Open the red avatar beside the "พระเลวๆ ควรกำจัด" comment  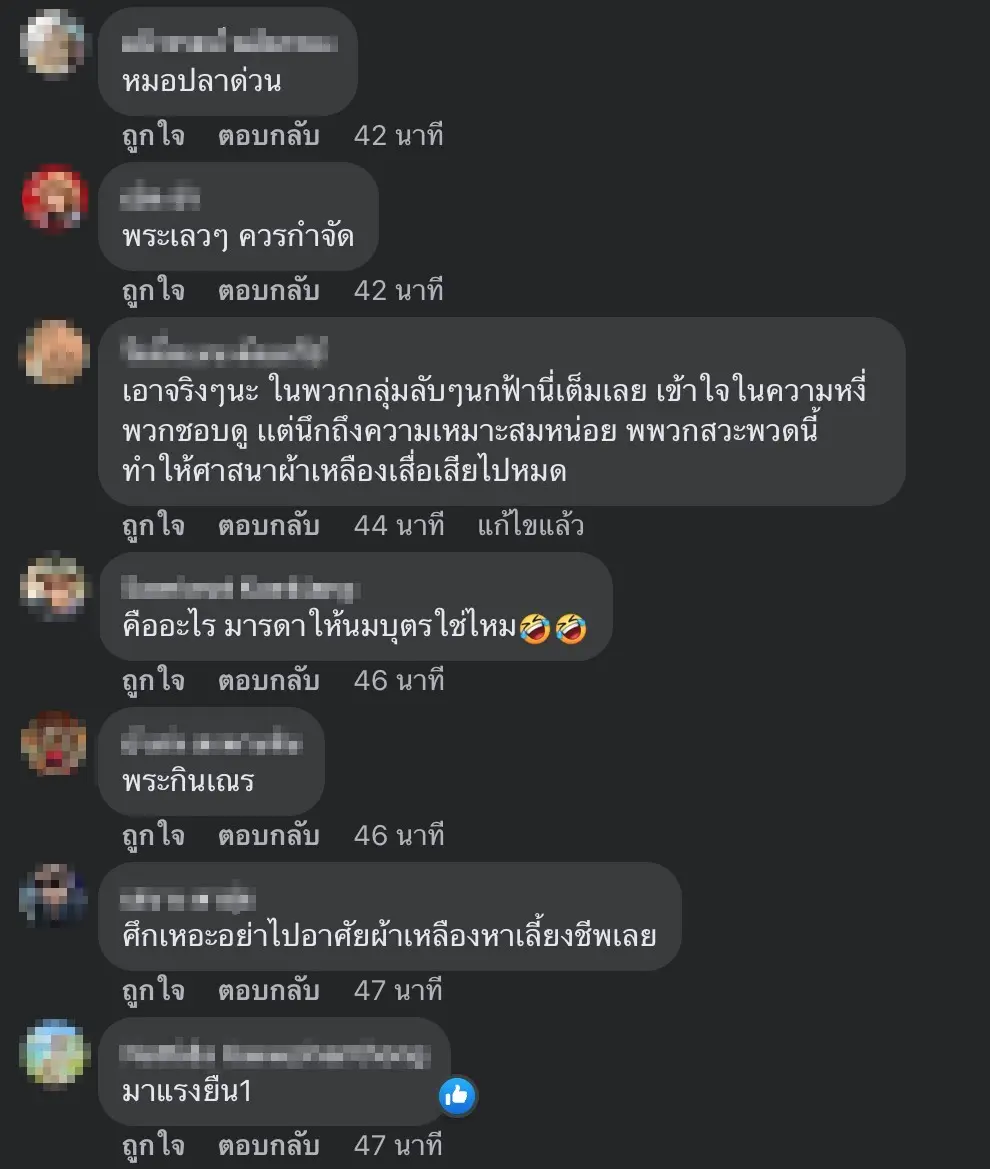[54, 198]
